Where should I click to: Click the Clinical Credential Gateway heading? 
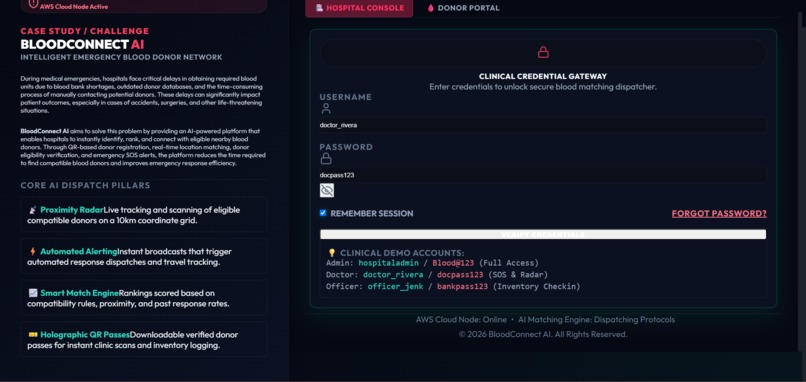coord(543,76)
